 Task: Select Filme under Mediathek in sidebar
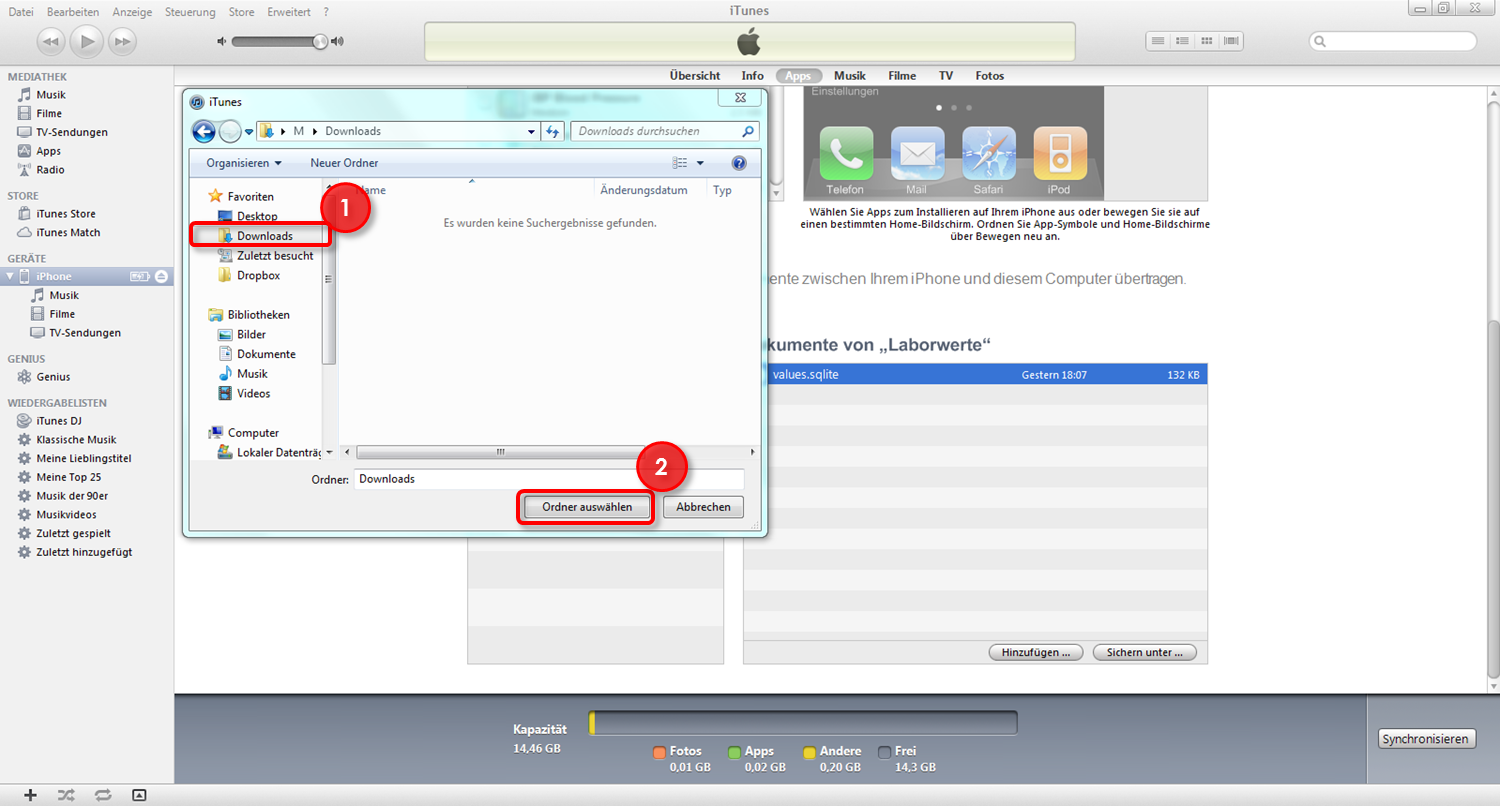pyautogui.click(x=49, y=114)
